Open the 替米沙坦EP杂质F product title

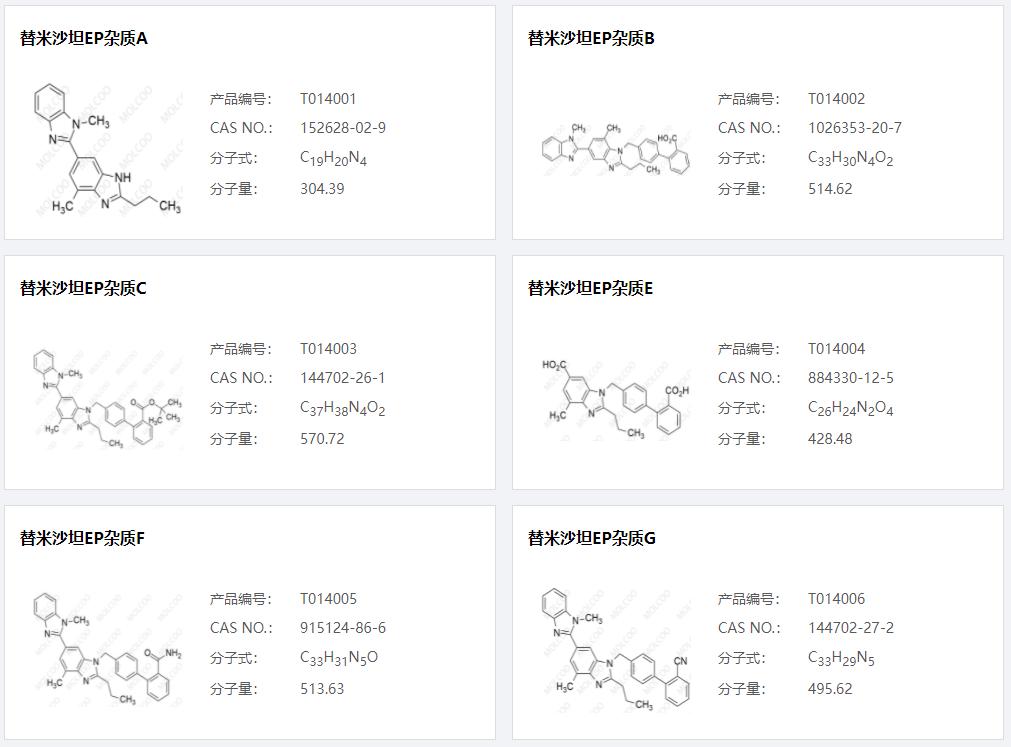coord(83,539)
